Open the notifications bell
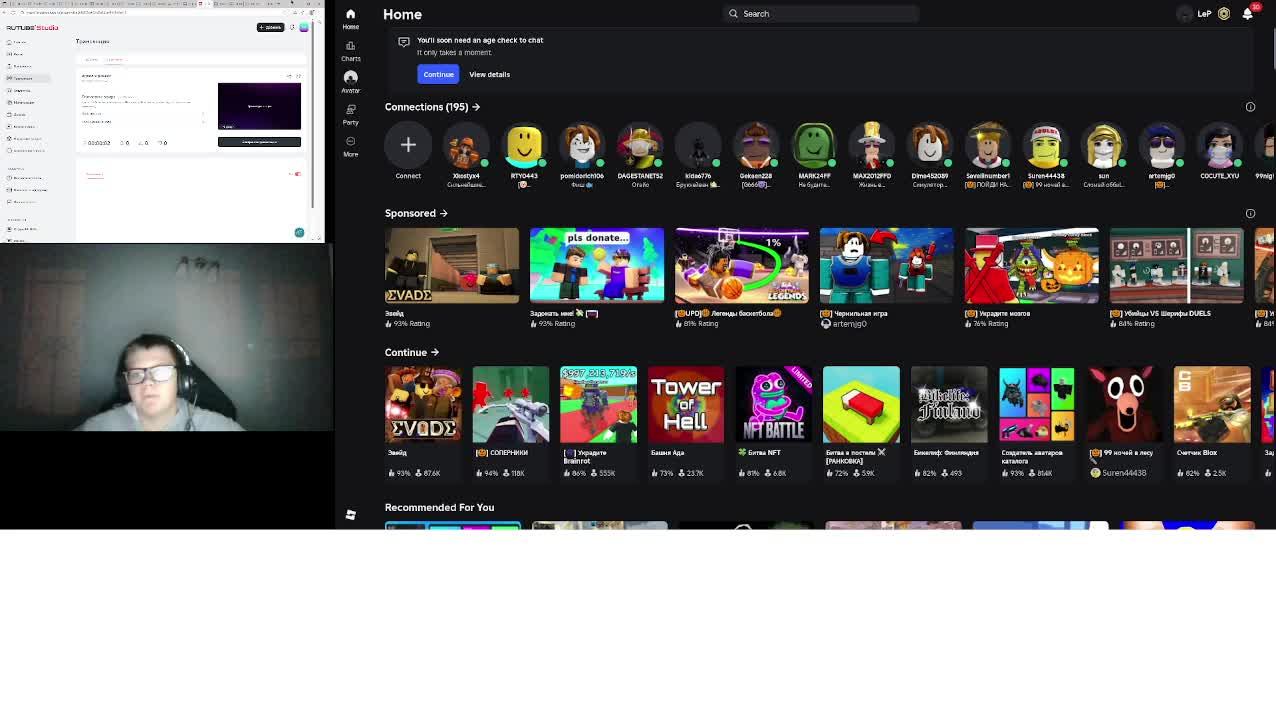1276x718 pixels. click(1247, 13)
